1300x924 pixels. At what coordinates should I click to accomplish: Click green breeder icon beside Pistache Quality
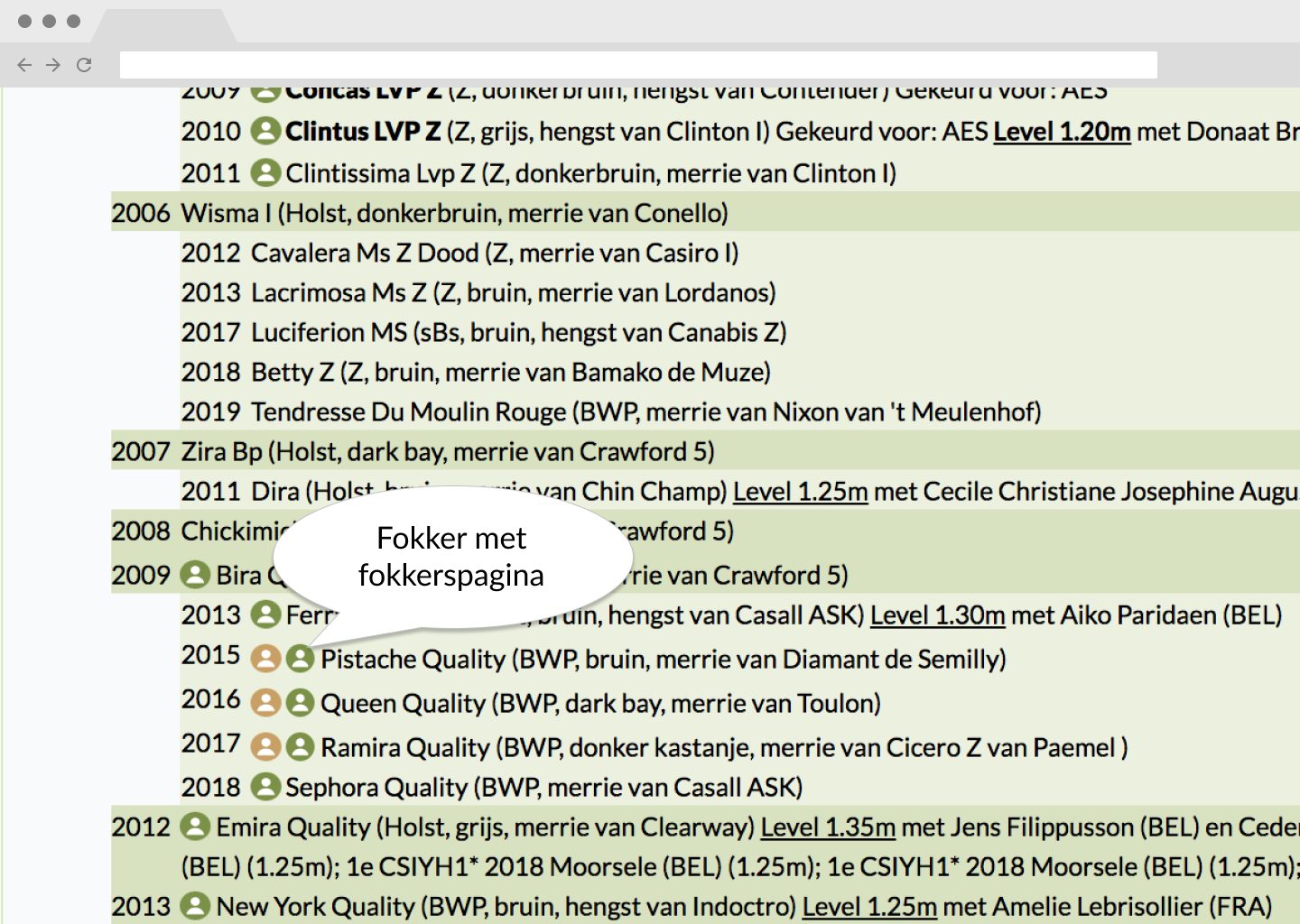point(301,659)
